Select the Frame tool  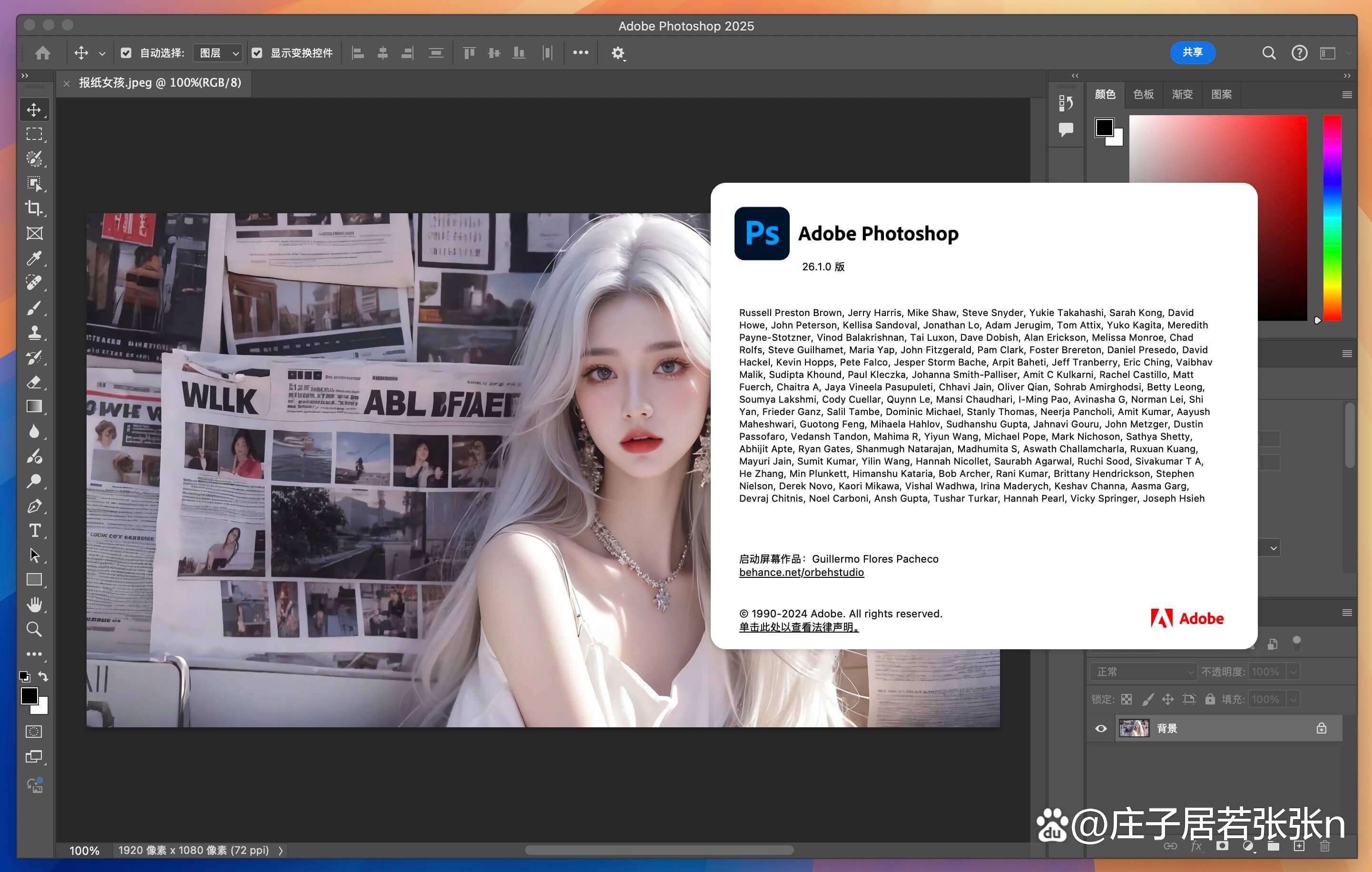point(34,233)
